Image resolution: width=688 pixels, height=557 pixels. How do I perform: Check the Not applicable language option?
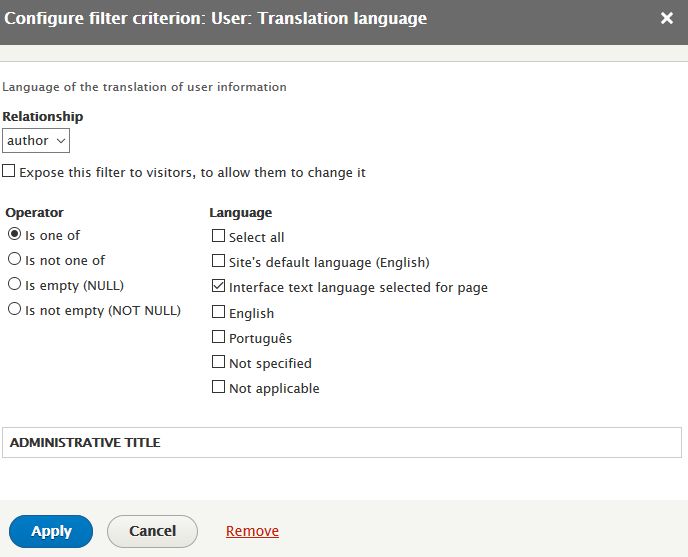point(218,387)
